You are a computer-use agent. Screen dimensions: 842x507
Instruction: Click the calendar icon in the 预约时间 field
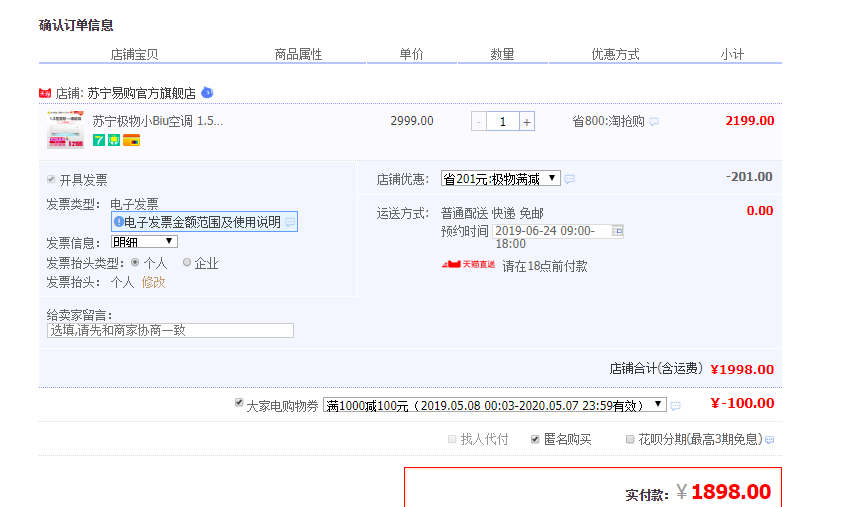(x=618, y=231)
